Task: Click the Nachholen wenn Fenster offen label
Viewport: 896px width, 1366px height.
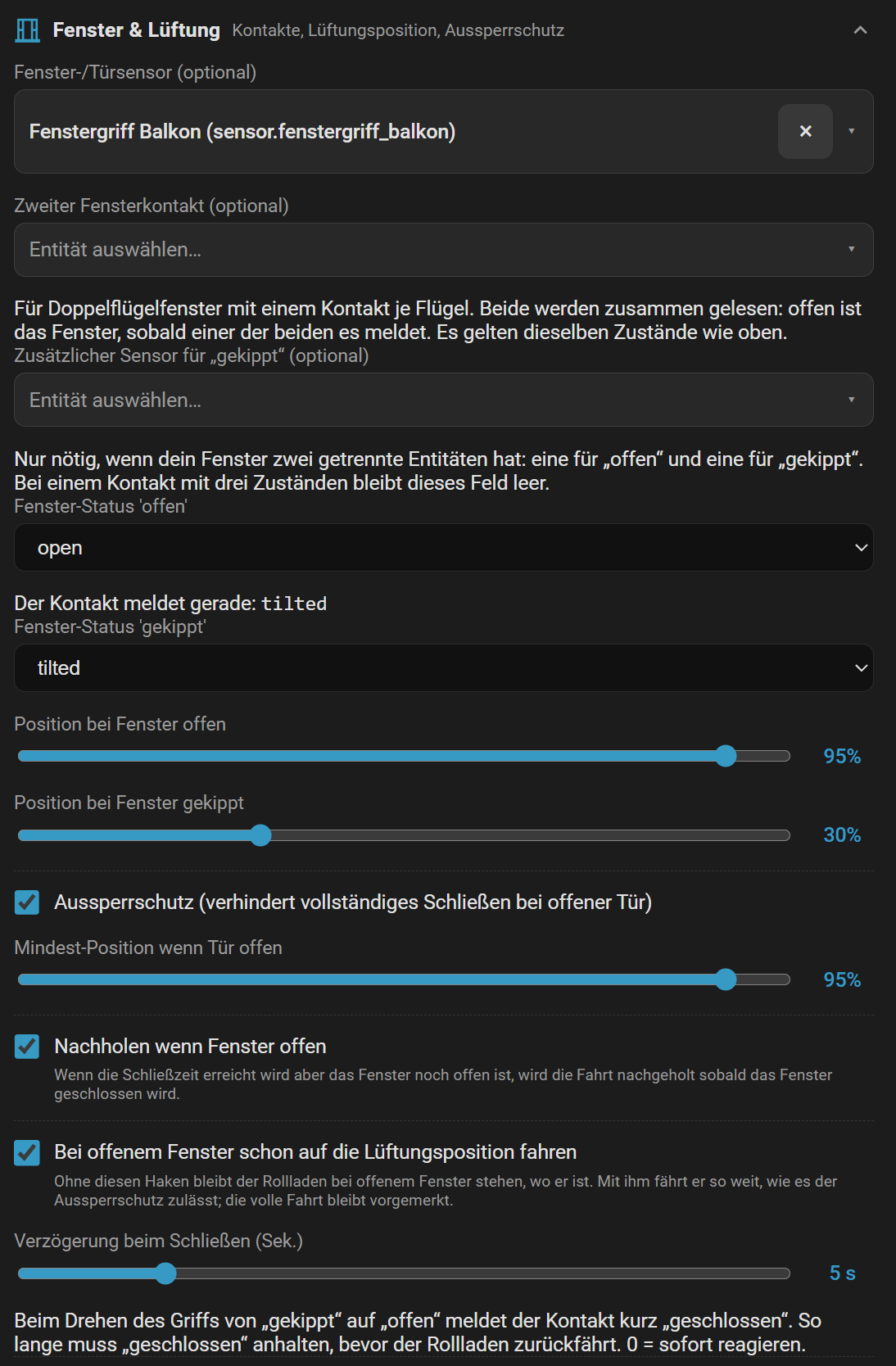Action: coord(190,1047)
